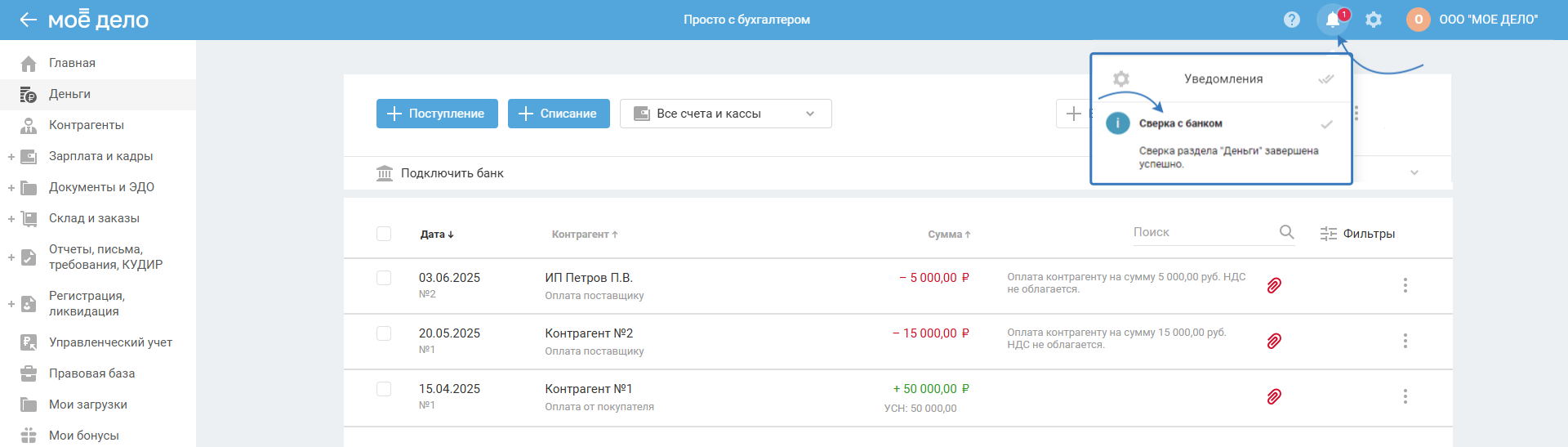Click the Поиск input field
Viewport: 1568px width, 447px height.
click(x=1200, y=232)
